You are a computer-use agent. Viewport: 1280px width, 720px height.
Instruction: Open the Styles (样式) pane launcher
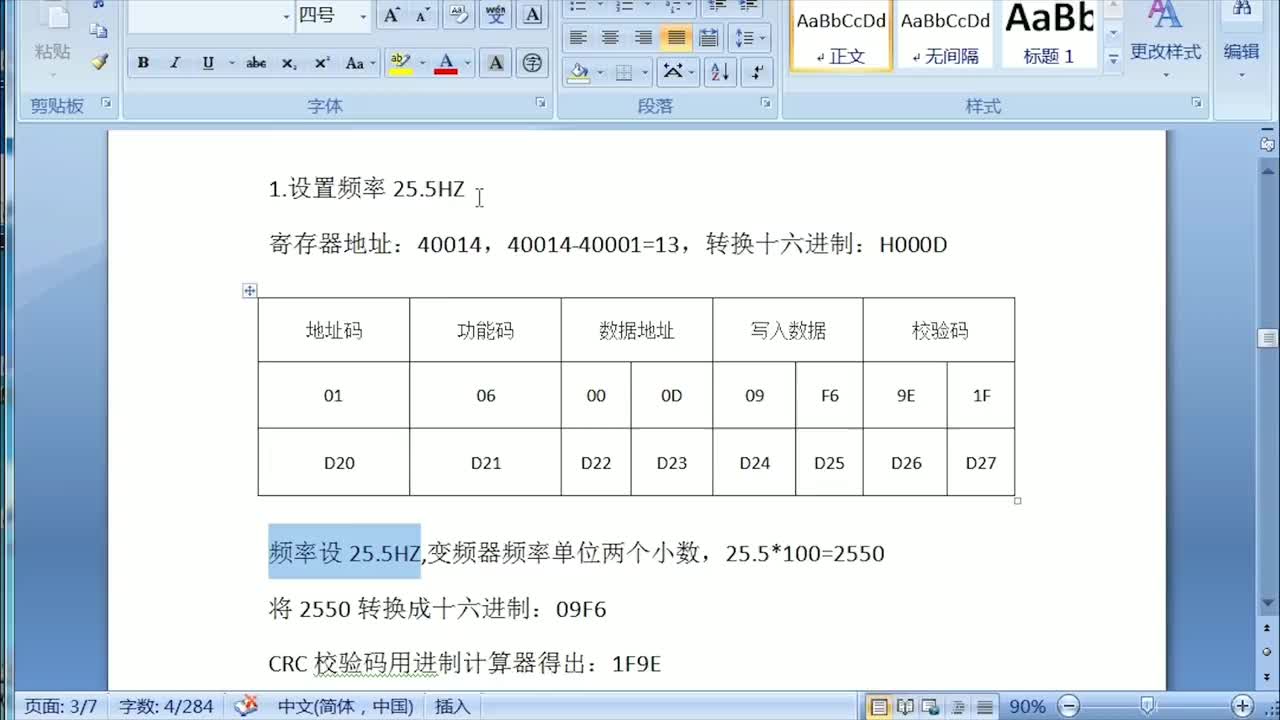1196,102
